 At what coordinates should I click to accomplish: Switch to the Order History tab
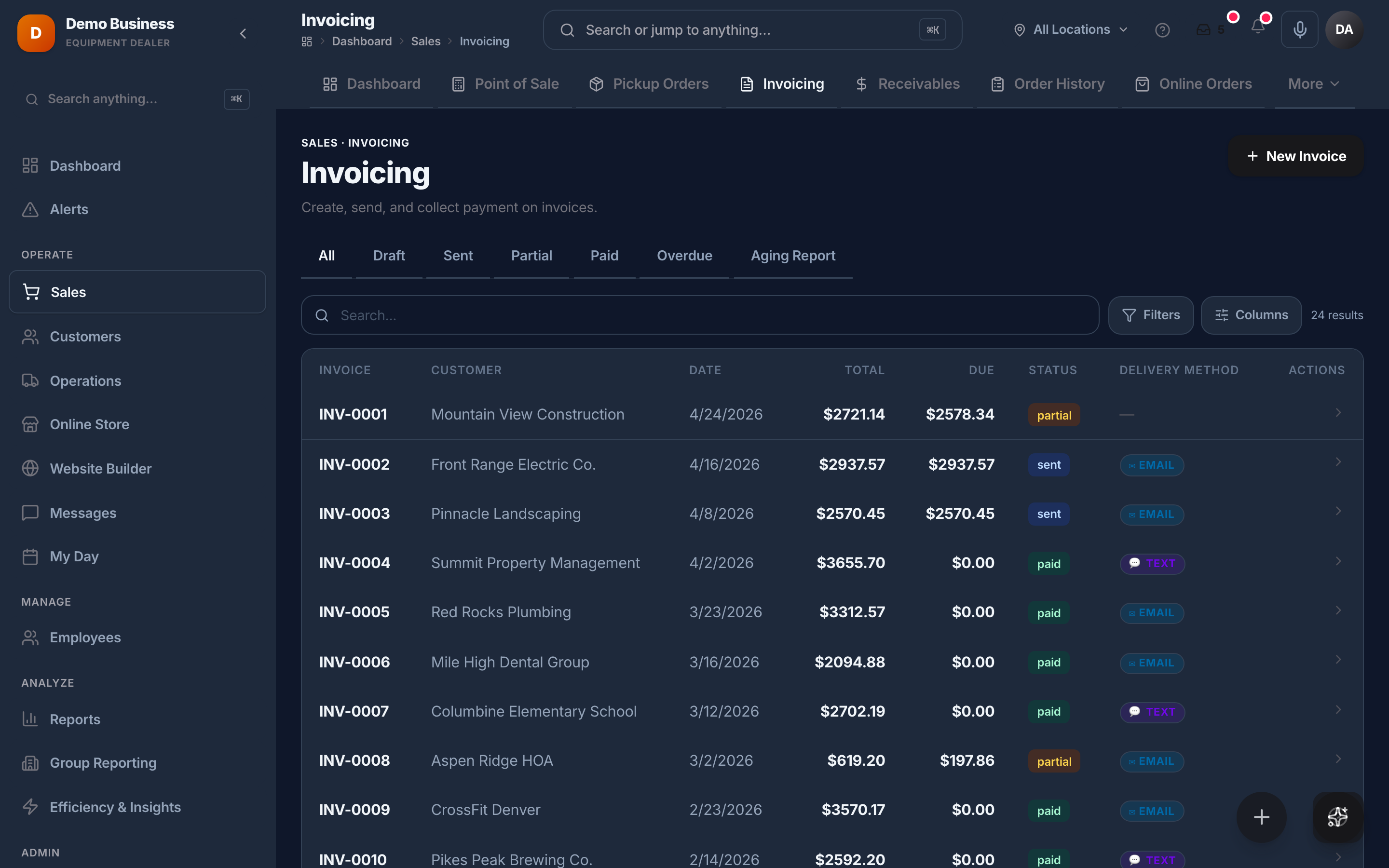(1048, 84)
